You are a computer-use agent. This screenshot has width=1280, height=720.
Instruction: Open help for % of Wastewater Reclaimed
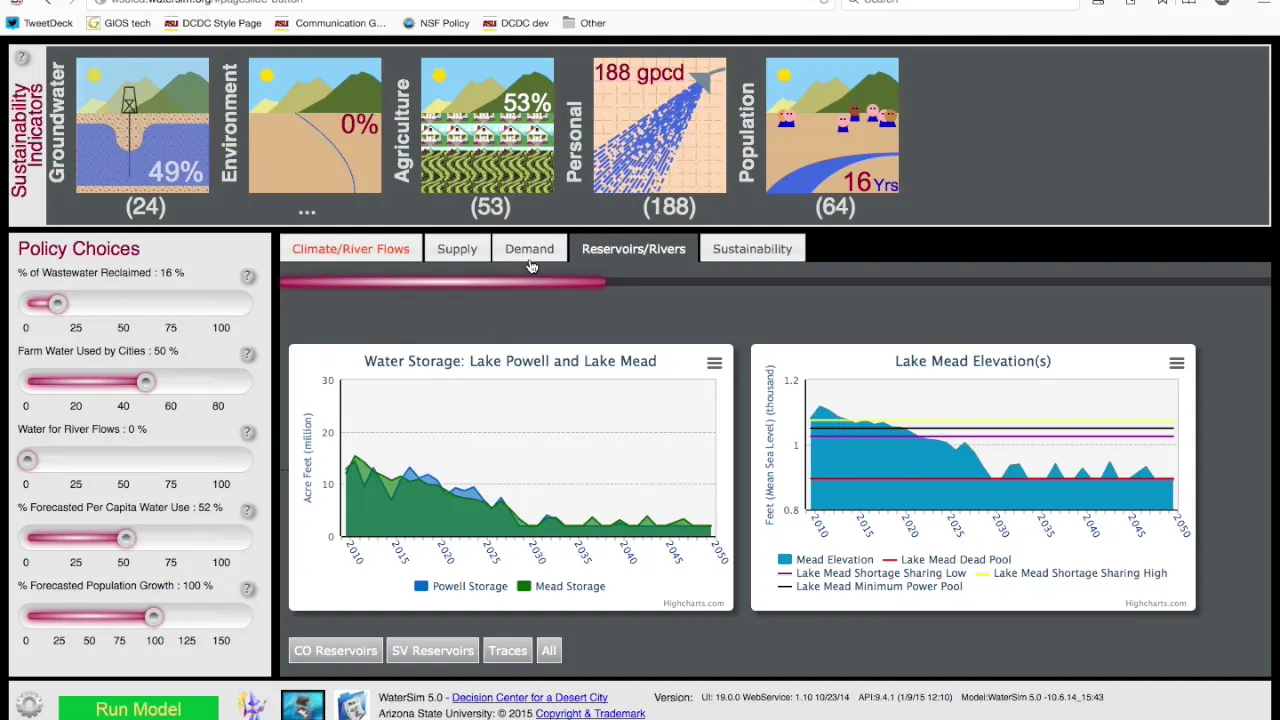pyautogui.click(x=247, y=276)
